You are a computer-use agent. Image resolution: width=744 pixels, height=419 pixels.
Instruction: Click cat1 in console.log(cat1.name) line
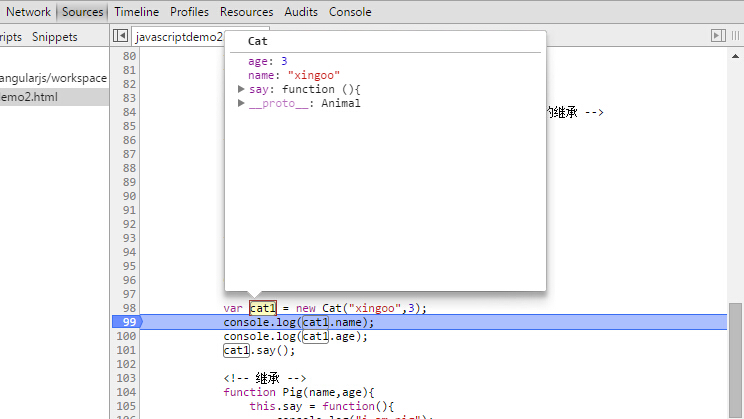point(316,322)
